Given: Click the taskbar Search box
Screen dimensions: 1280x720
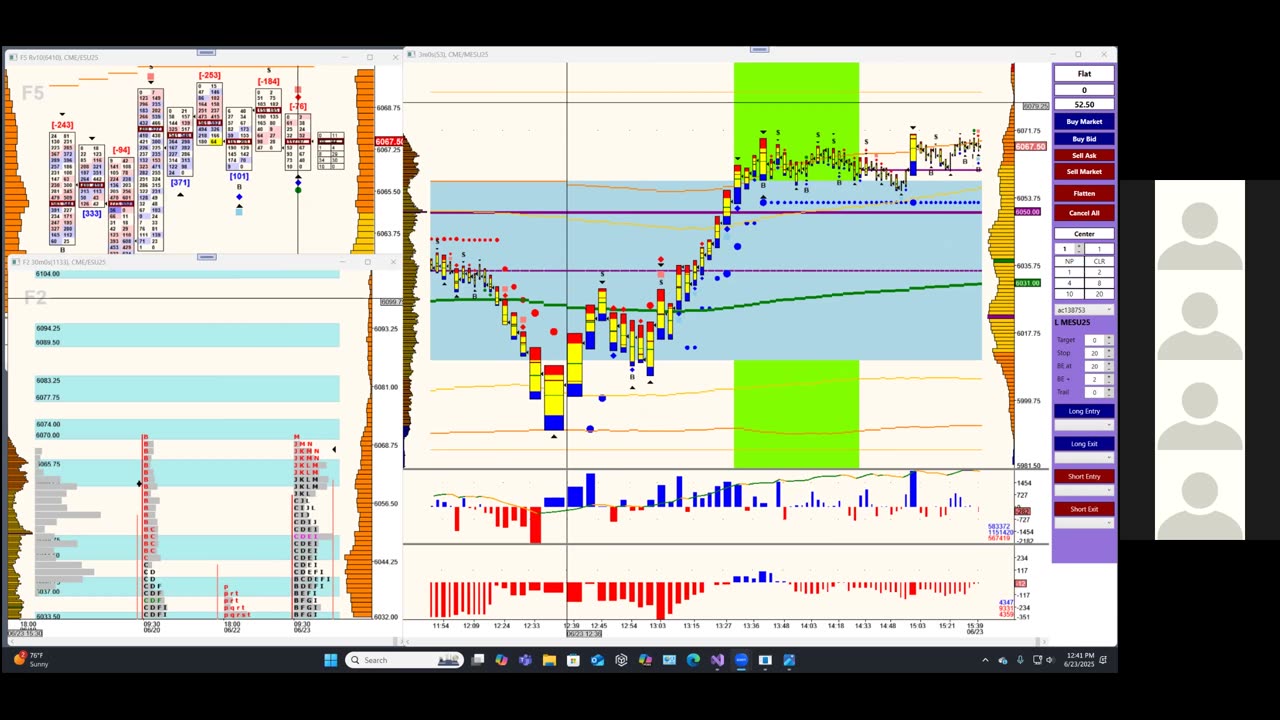Looking at the screenshot, I should click(404, 660).
